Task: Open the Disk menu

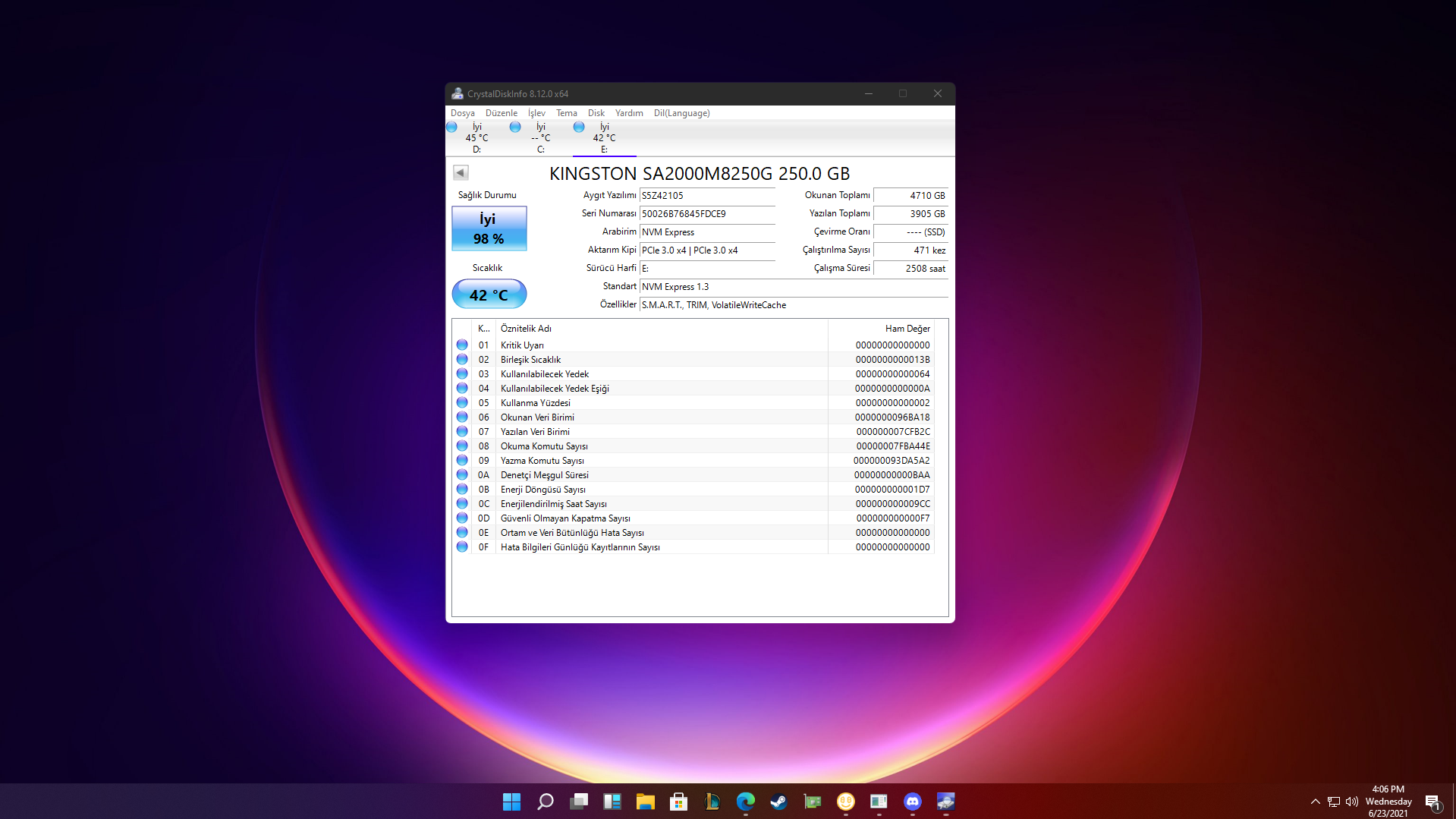Action: tap(596, 113)
